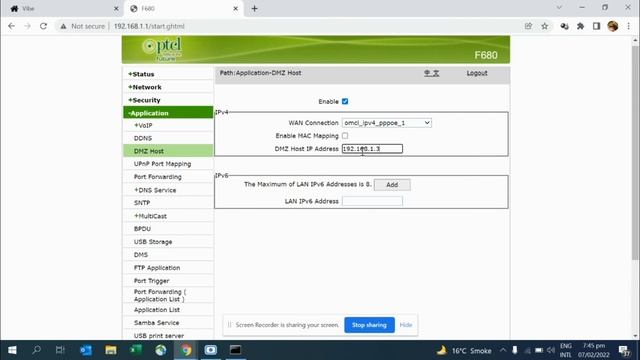Click the volume icon in system tray
640x360 pixels.
tap(551, 350)
